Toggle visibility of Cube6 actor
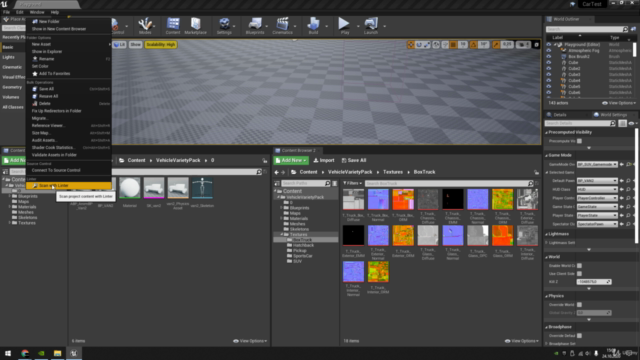This screenshot has width=640, height=360. 549,93
